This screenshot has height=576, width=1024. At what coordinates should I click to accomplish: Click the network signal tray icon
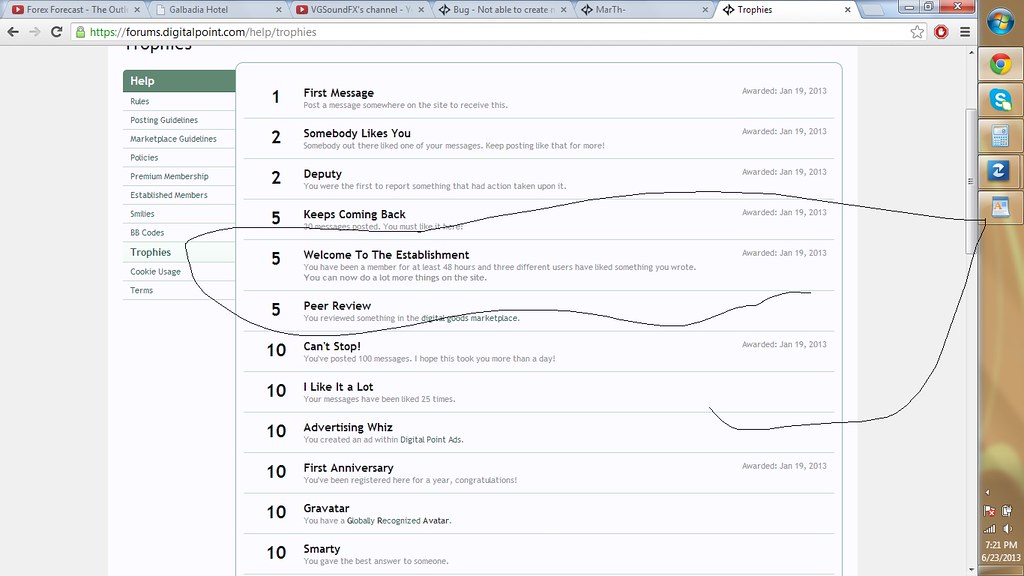pos(989,528)
